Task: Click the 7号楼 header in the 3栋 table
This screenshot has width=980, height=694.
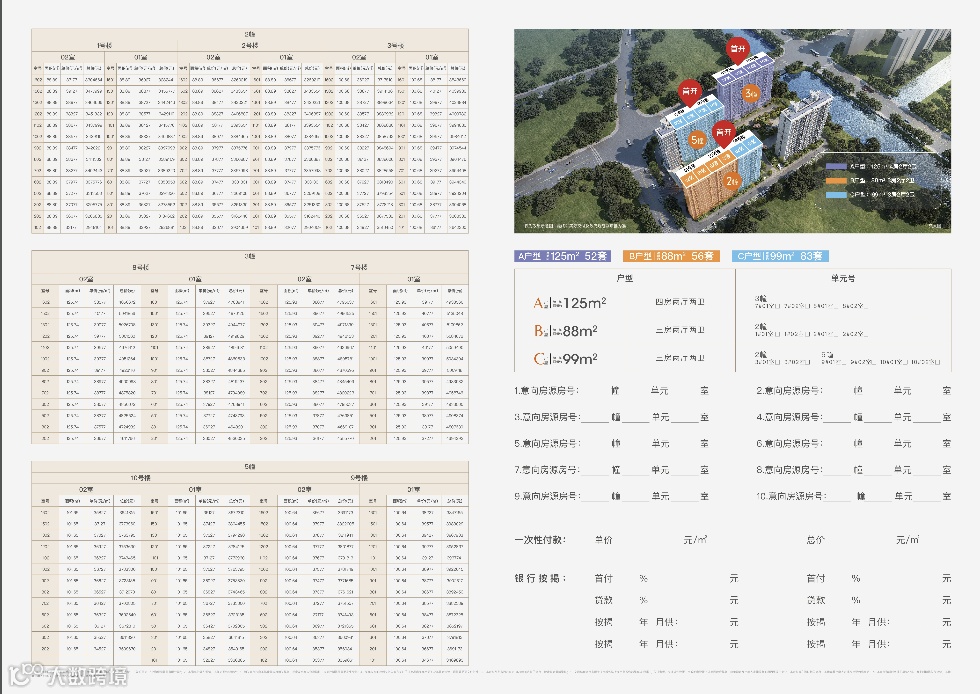Action: pos(359,268)
